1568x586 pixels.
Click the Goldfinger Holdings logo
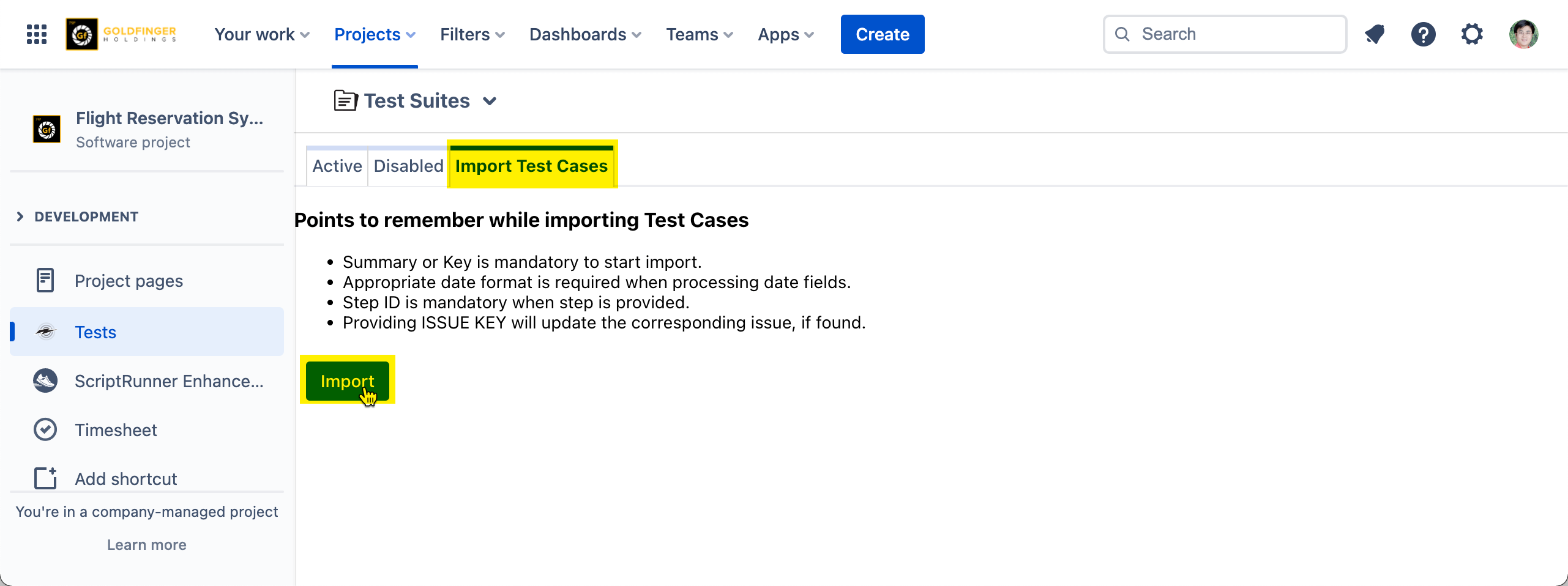[x=121, y=34]
